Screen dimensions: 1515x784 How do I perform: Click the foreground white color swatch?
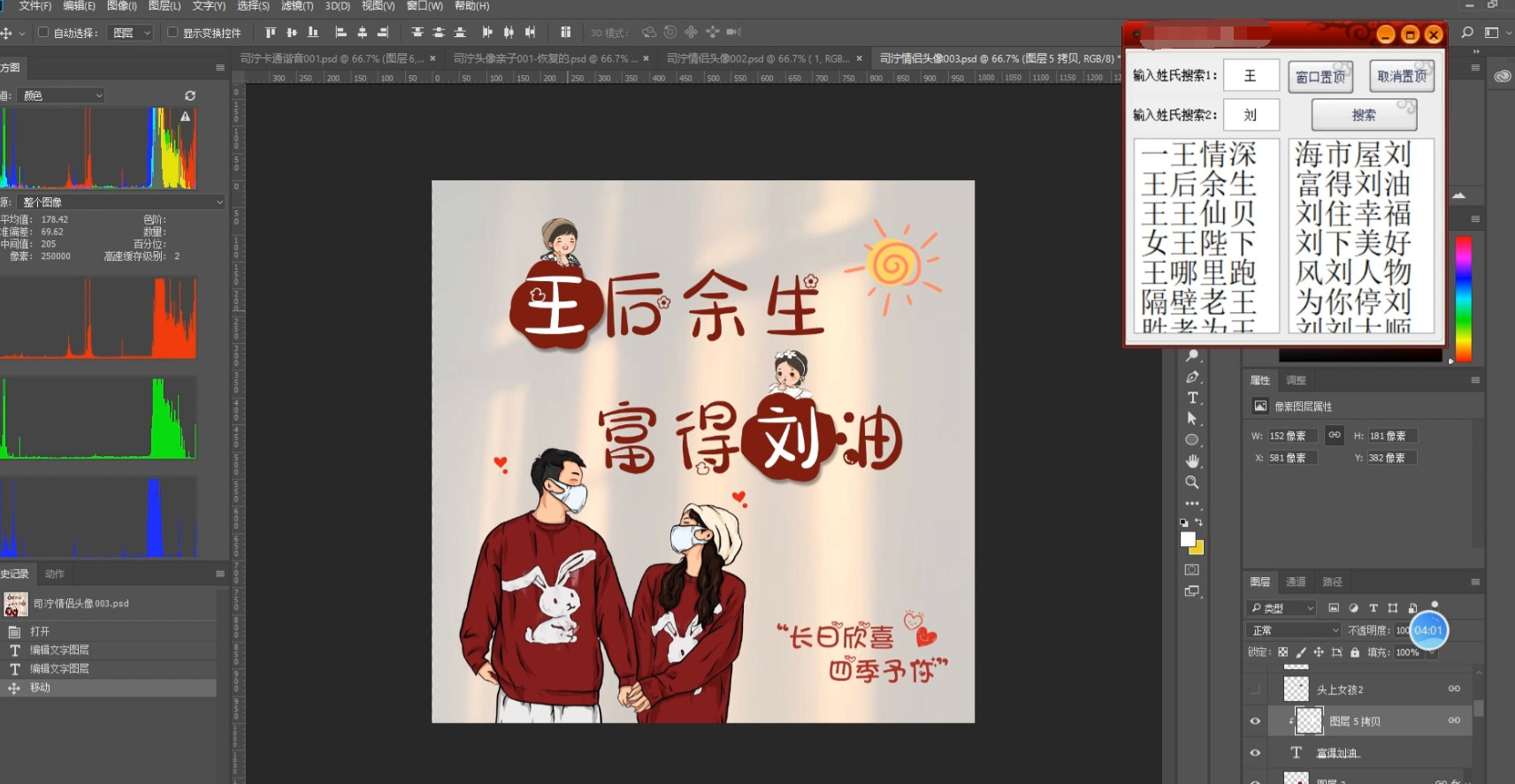(1188, 539)
